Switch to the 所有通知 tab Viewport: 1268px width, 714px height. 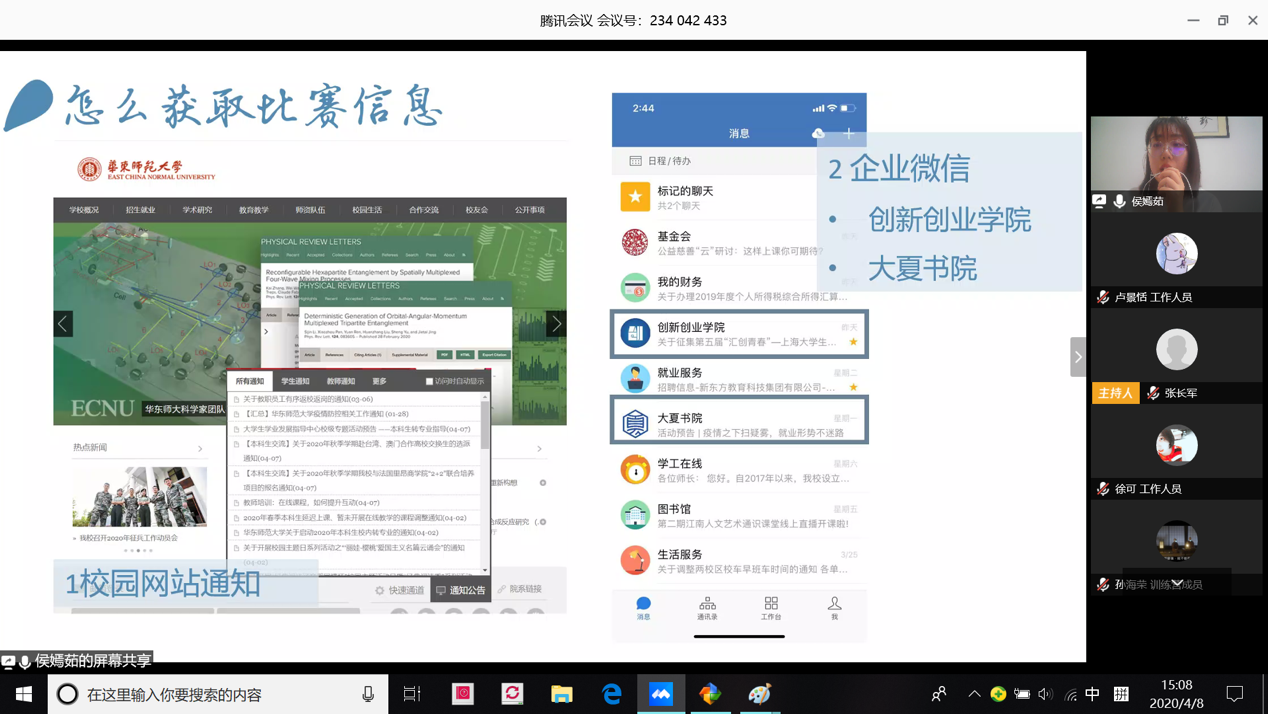[x=250, y=381]
